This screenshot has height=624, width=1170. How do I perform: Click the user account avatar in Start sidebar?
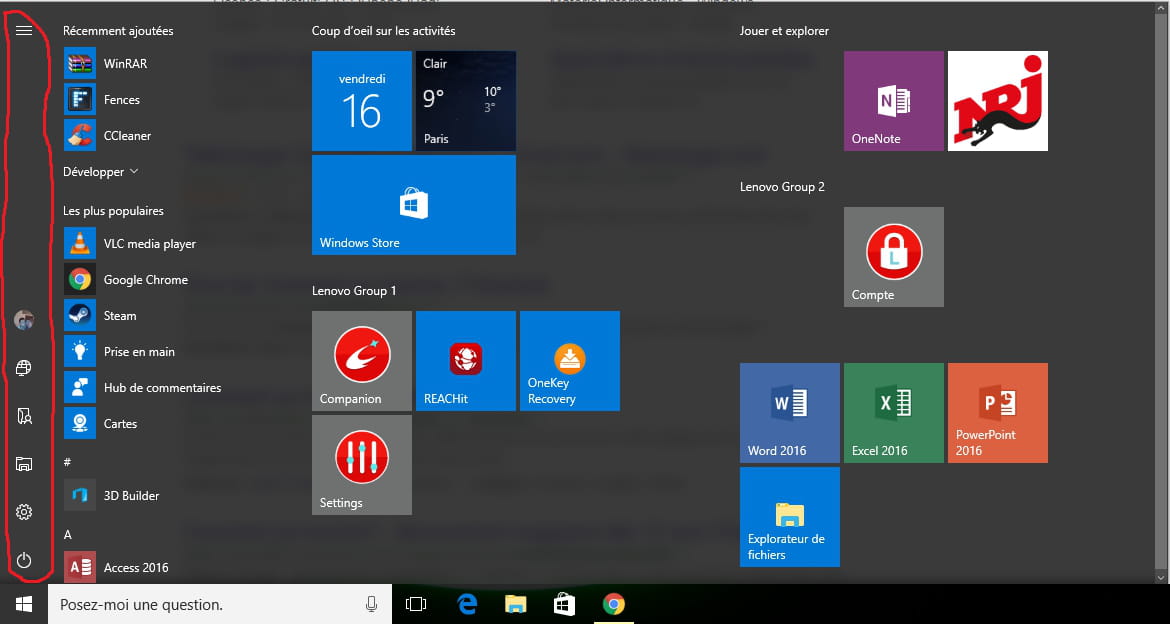(x=24, y=320)
